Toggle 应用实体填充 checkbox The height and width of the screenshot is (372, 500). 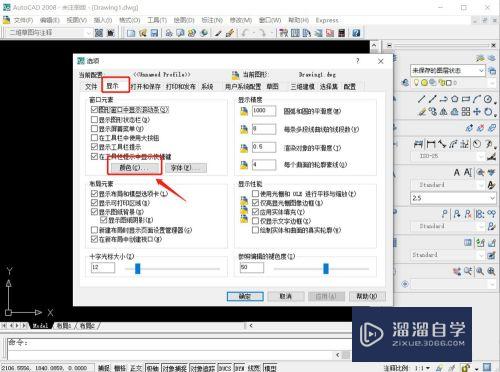256,212
